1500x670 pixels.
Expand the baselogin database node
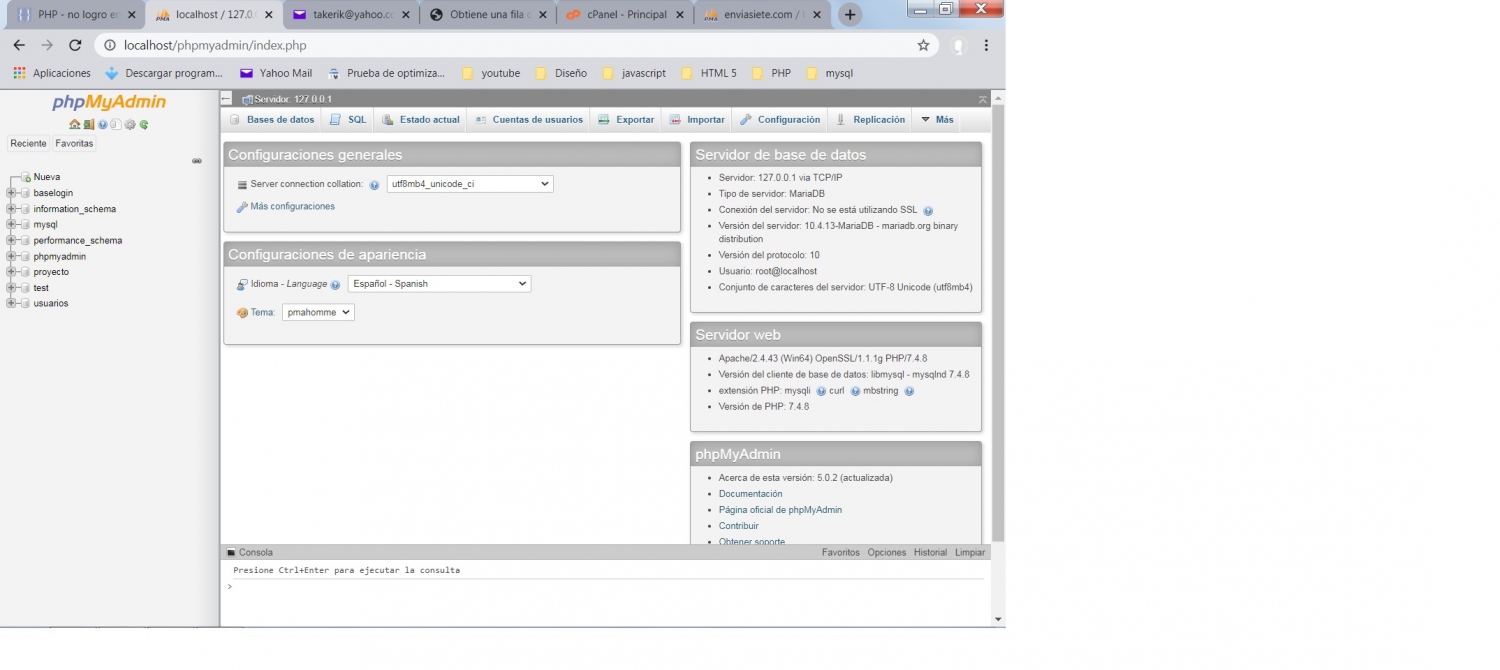[x=11, y=193]
